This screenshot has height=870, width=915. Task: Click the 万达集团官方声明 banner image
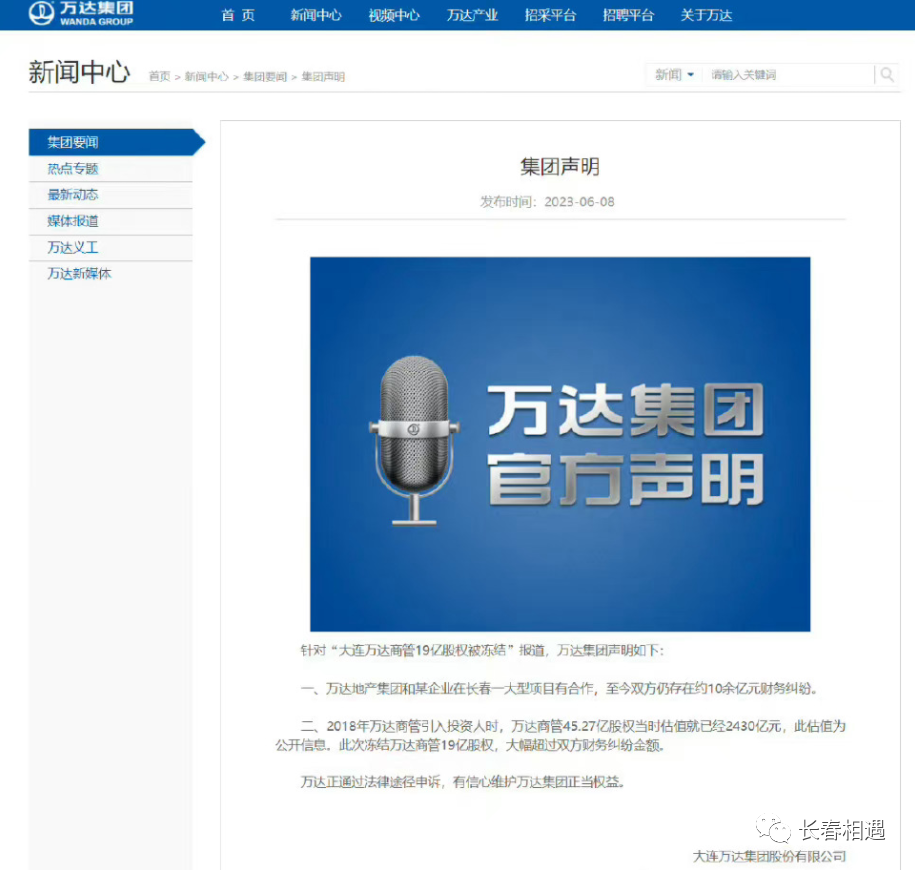coord(560,444)
